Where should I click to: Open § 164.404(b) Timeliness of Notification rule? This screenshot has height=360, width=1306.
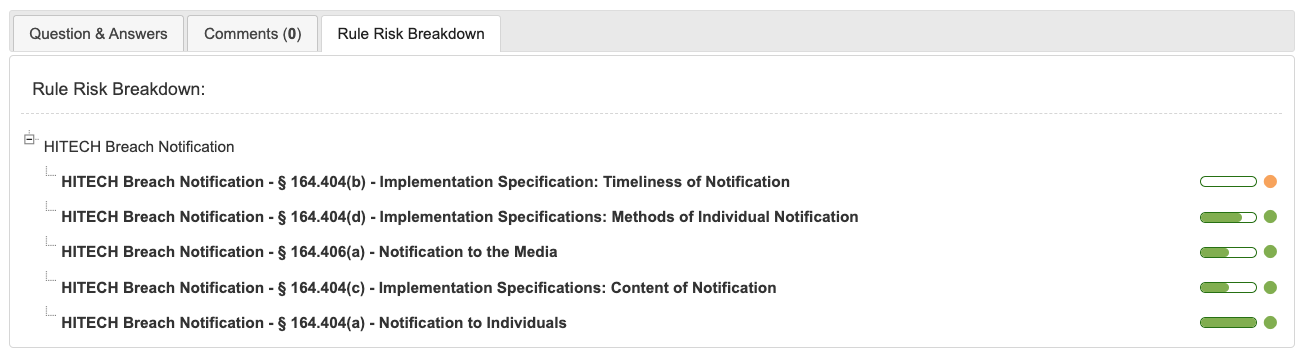point(425,182)
